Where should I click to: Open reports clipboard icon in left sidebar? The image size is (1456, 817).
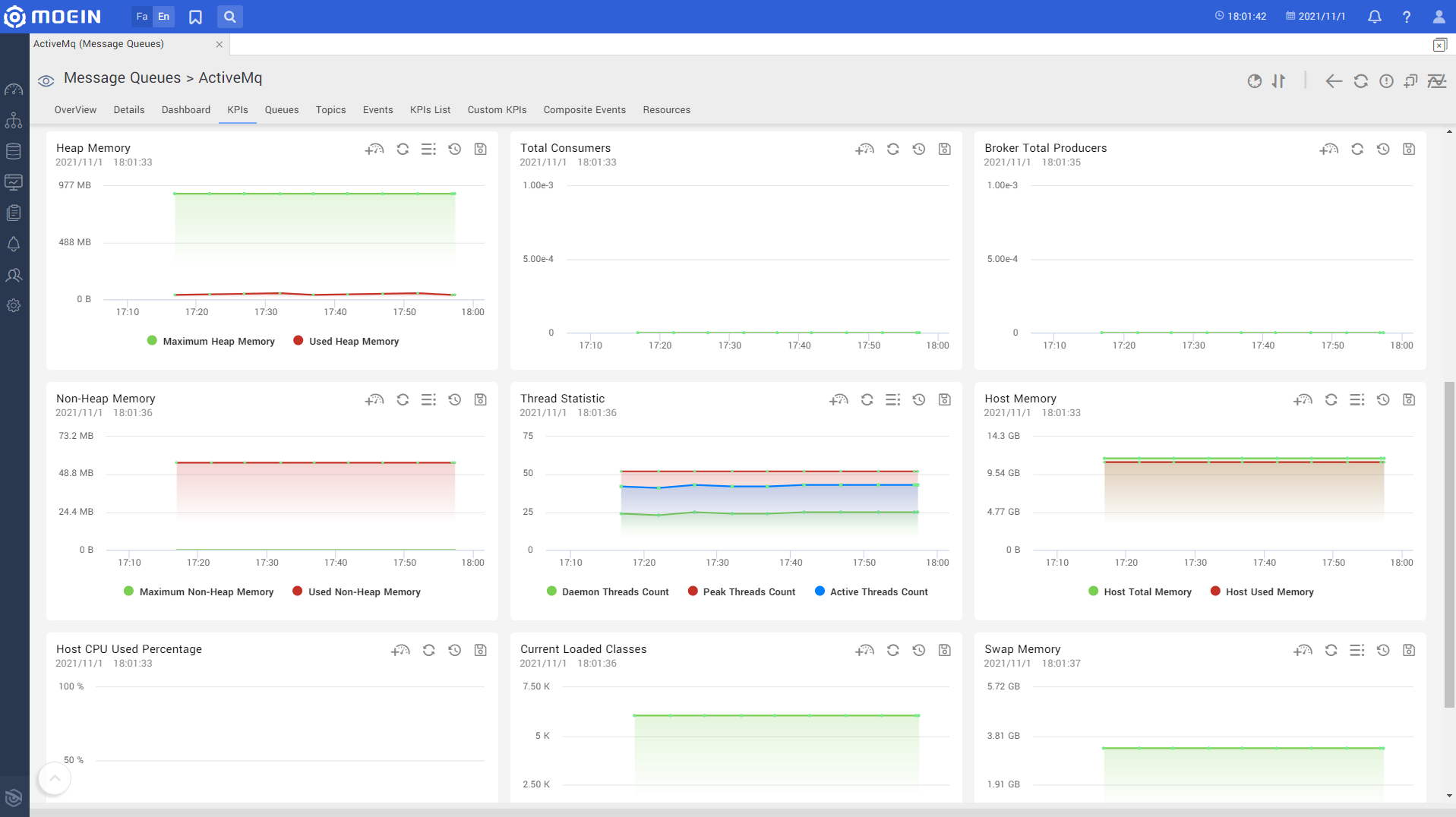tap(14, 213)
